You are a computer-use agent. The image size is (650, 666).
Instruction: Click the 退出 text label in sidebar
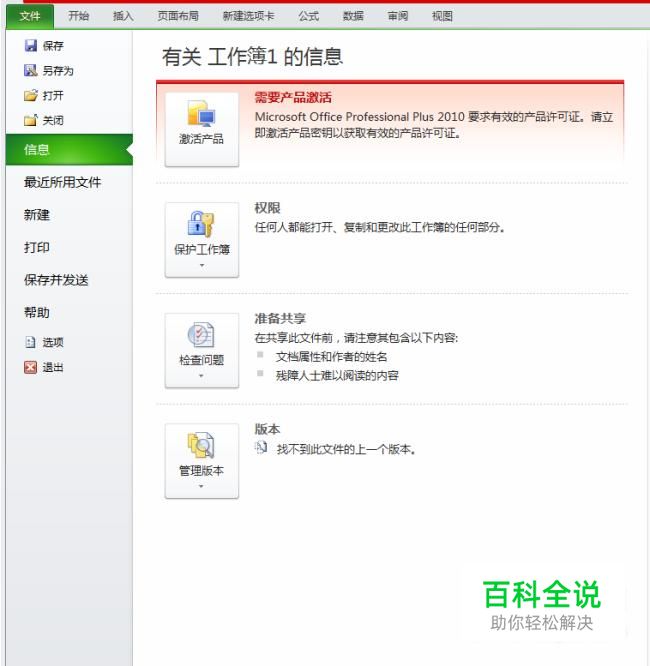click(53, 367)
